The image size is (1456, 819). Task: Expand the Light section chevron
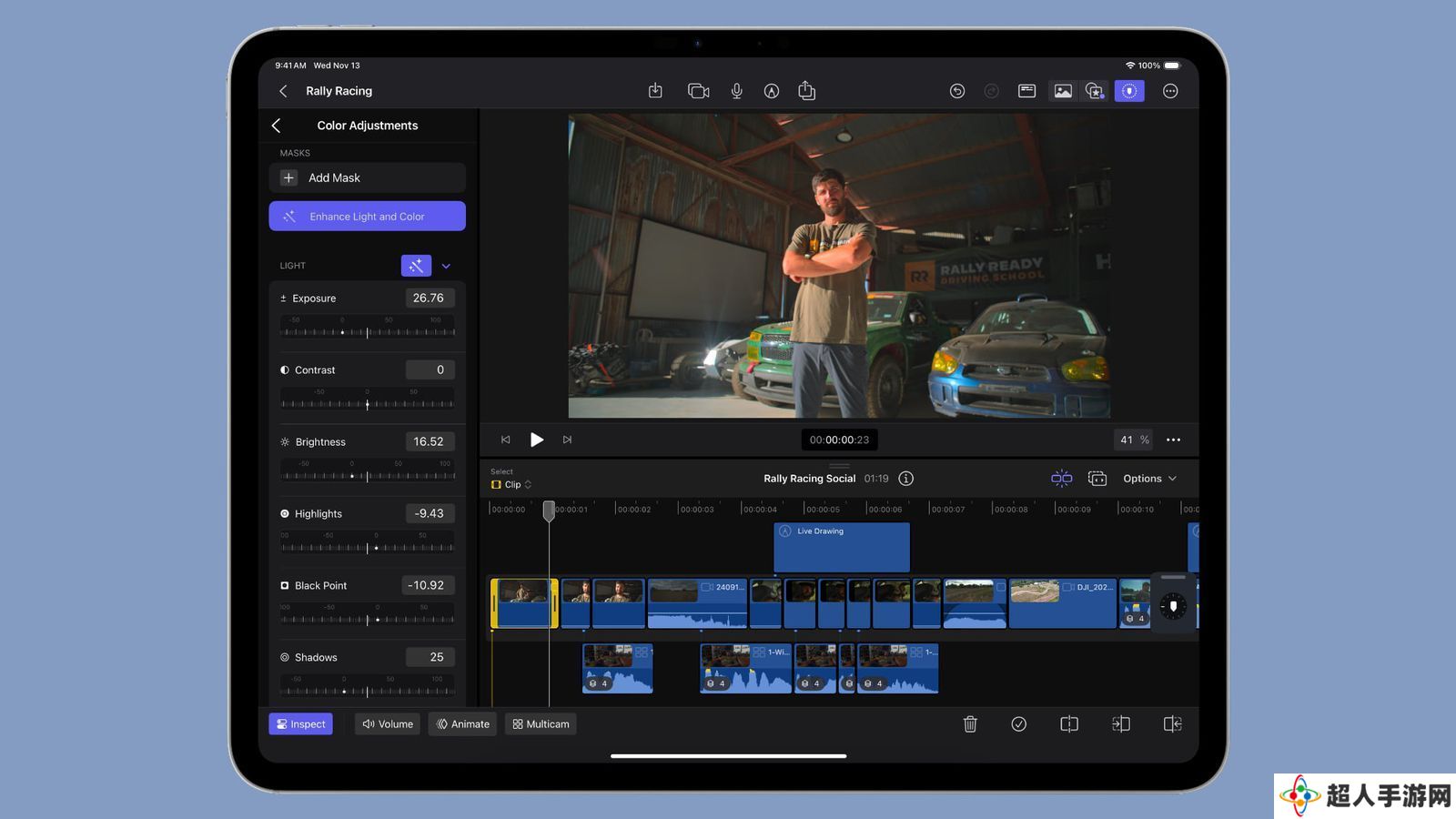click(446, 266)
